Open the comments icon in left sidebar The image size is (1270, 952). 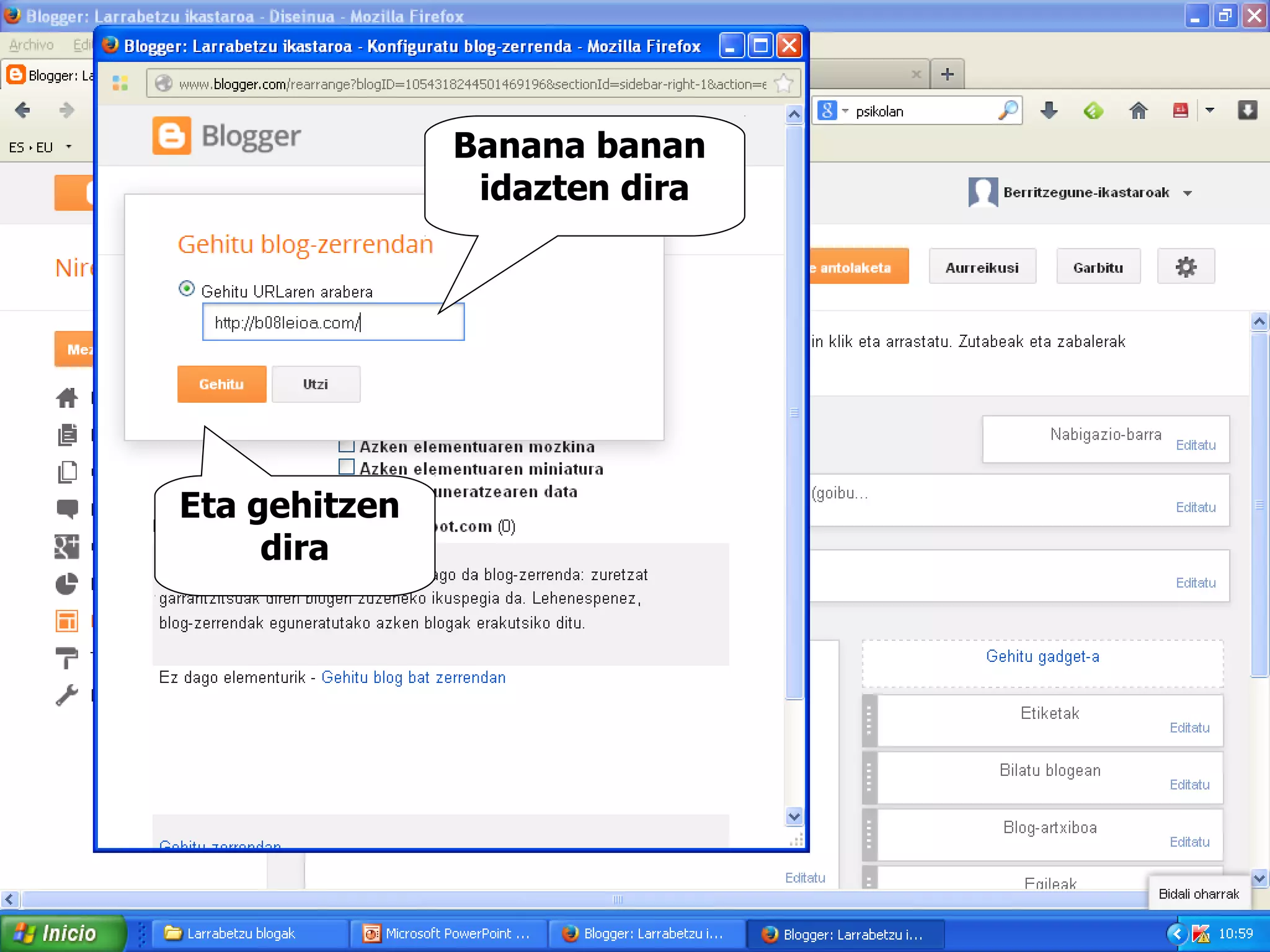(67, 509)
